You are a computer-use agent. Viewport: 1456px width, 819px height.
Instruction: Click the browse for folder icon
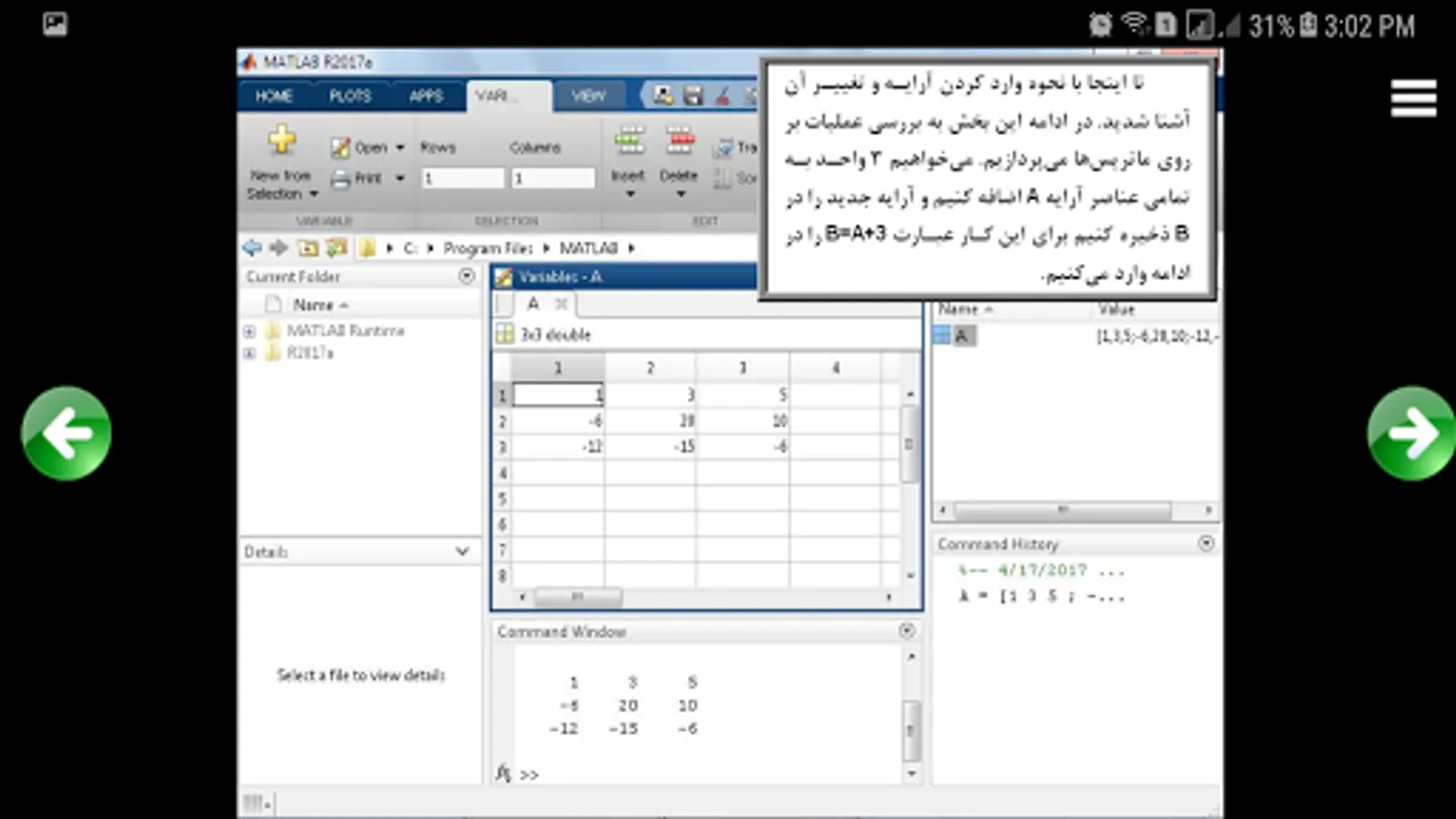click(337, 248)
